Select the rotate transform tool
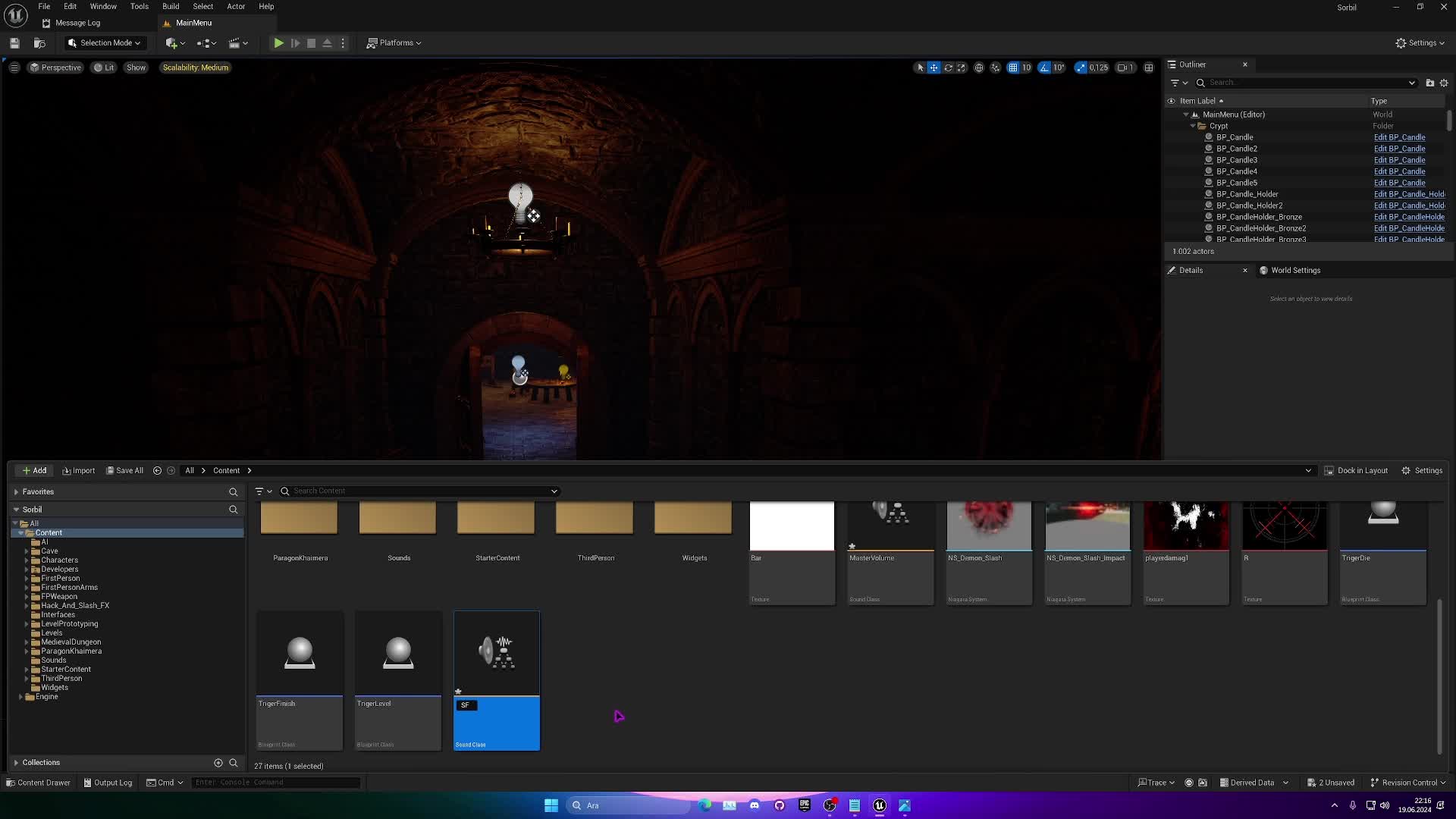The image size is (1456, 819). pyautogui.click(x=948, y=67)
